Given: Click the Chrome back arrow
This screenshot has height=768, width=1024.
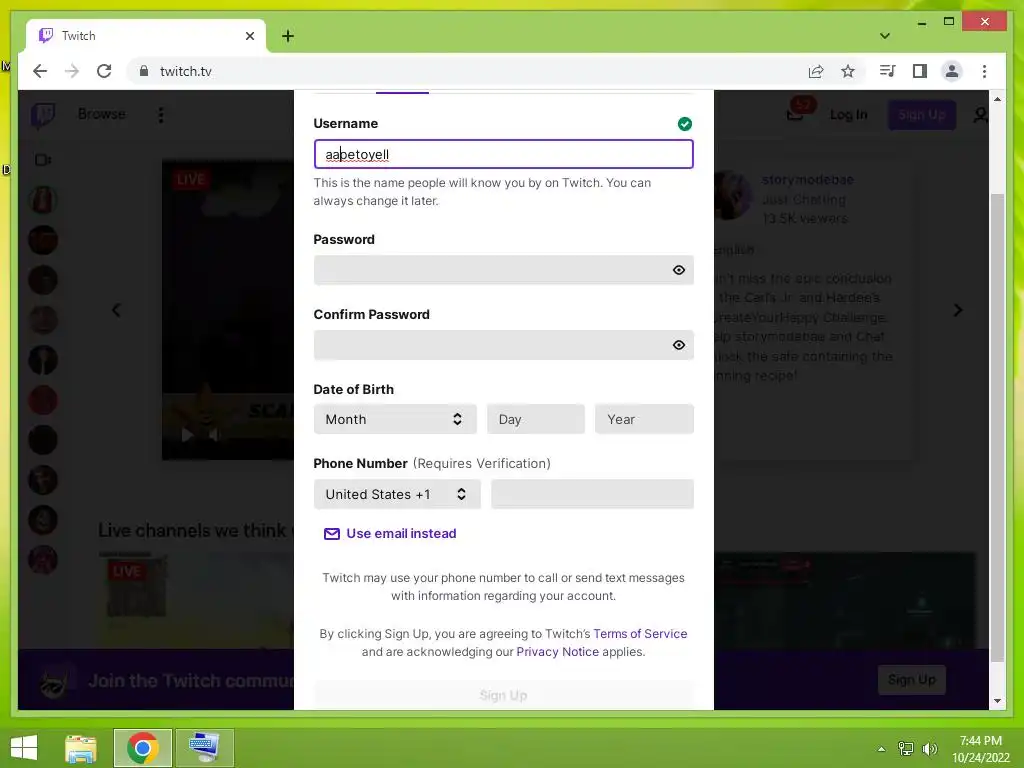Looking at the screenshot, I should (x=40, y=71).
